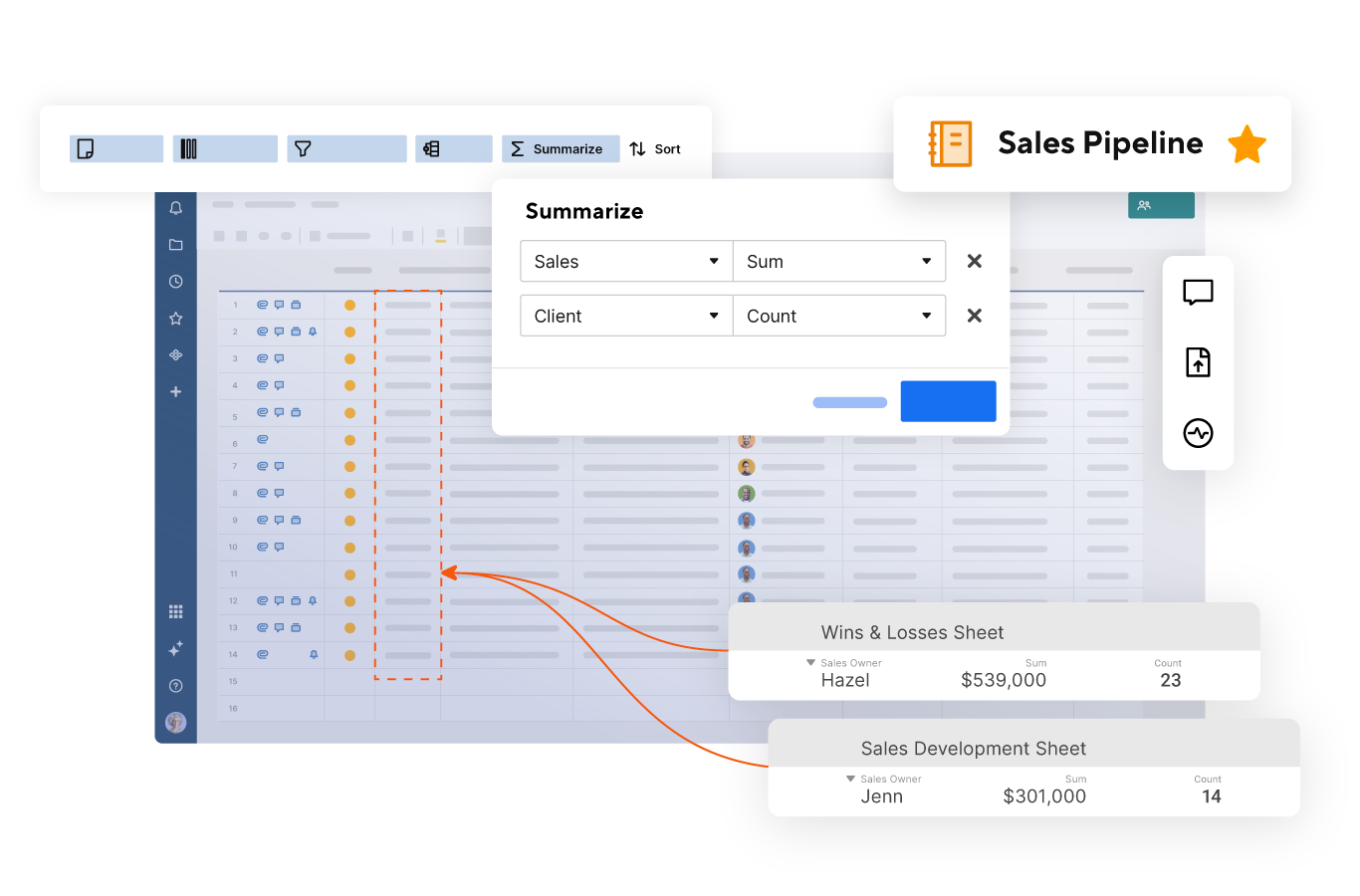1360x896 pixels.
Task: Collapse Sales Owner group in Sales Development Sheet
Action: click(850, 779)
